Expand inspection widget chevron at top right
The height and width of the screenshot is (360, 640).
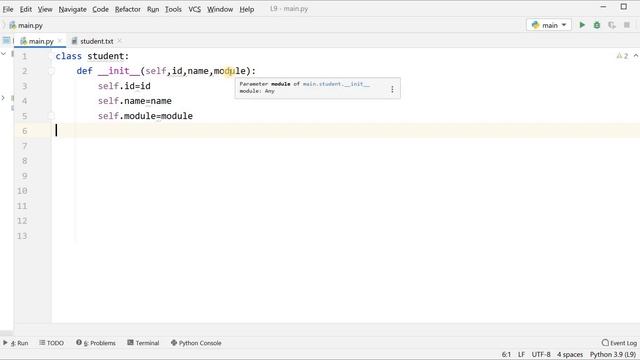coord(636,56)
